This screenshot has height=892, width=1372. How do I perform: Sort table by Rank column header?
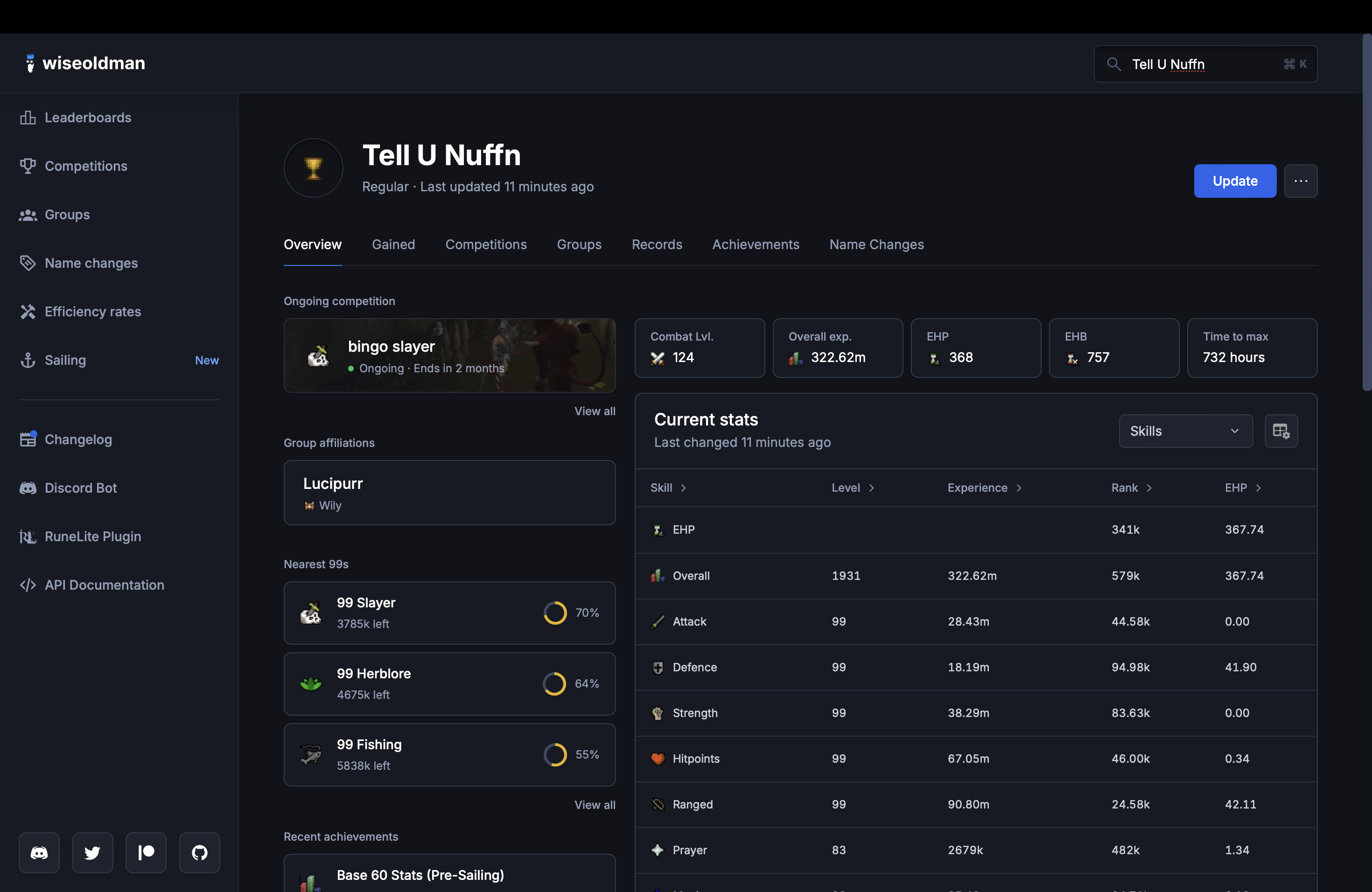click(x=1124, y=488)
